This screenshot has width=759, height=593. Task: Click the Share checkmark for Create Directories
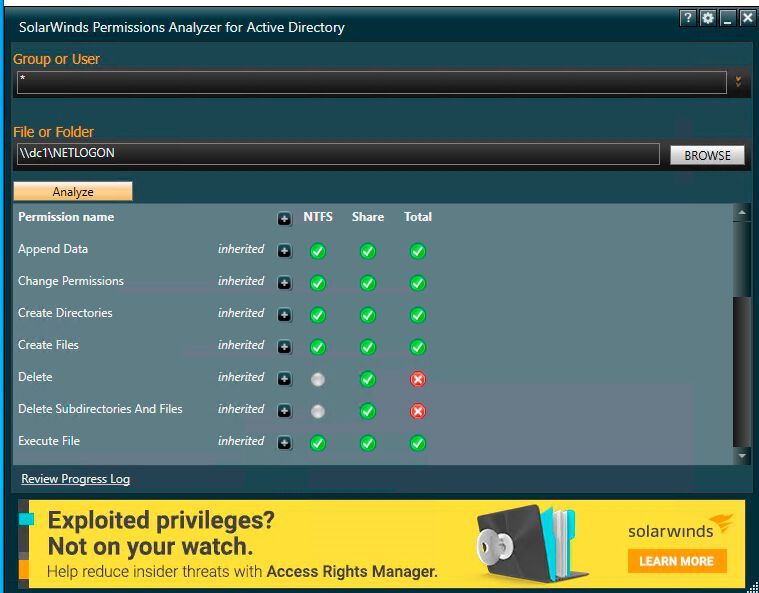[367, 315]
